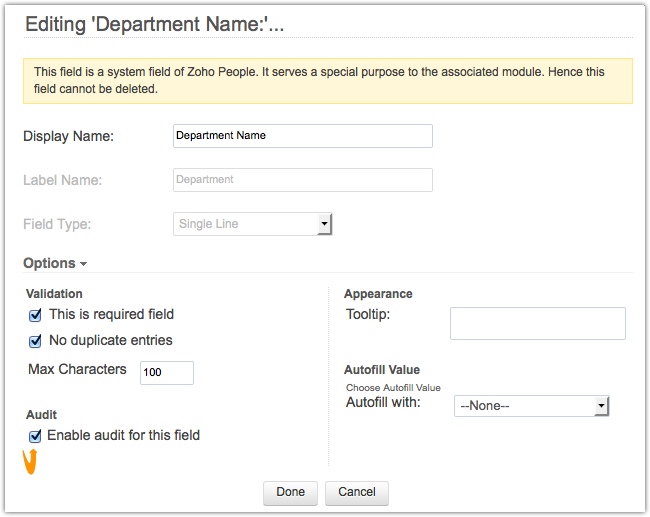Screen dimensions: 650x517
Task: Click the Max Characters input box
Action: click(x=167, y=373)
